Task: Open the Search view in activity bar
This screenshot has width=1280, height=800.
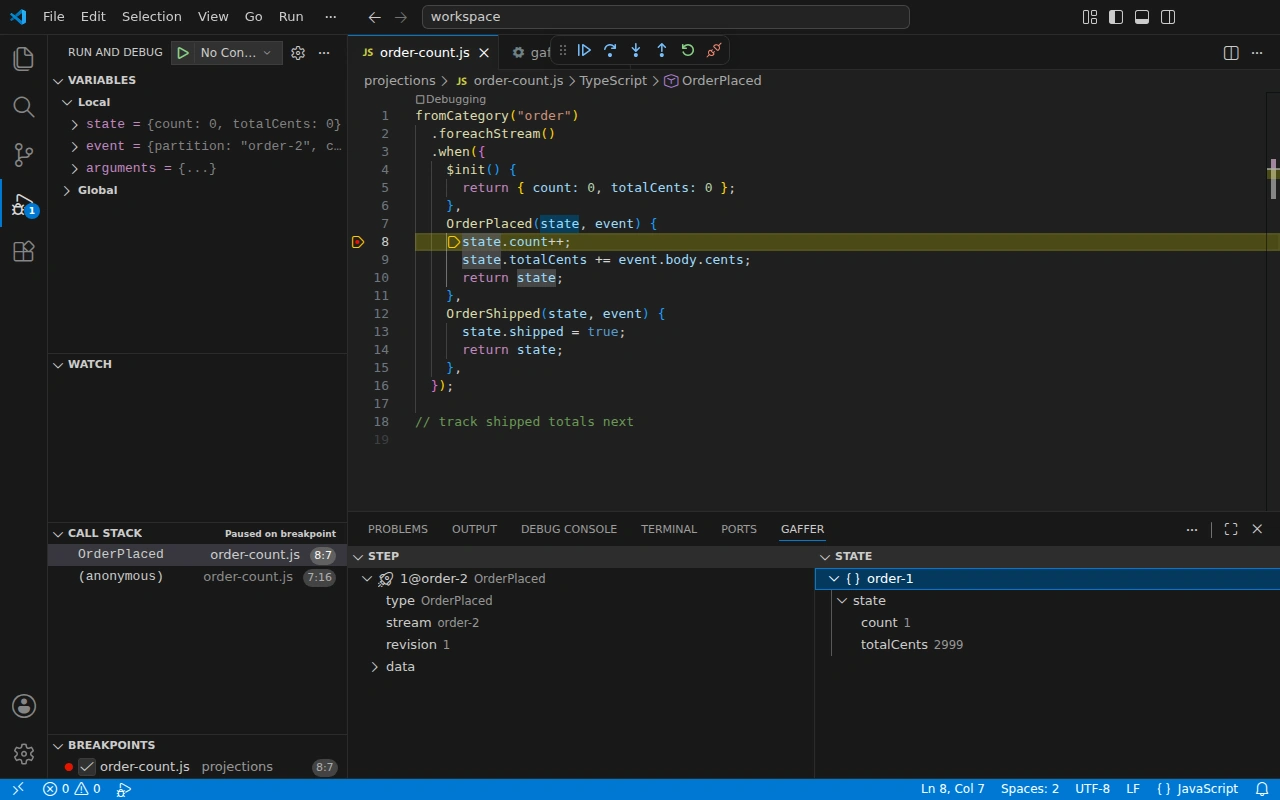Action: tap(24, 106)
